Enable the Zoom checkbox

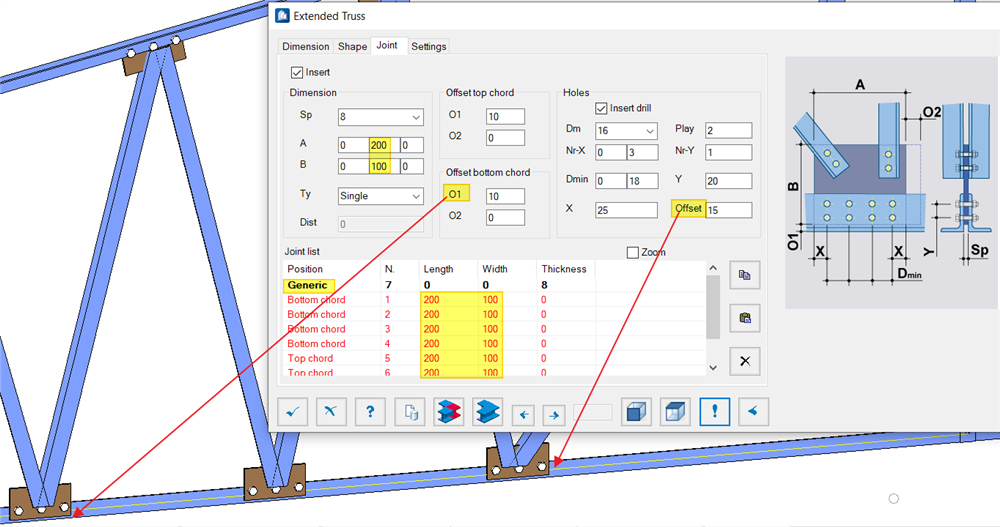click(633, 253)
